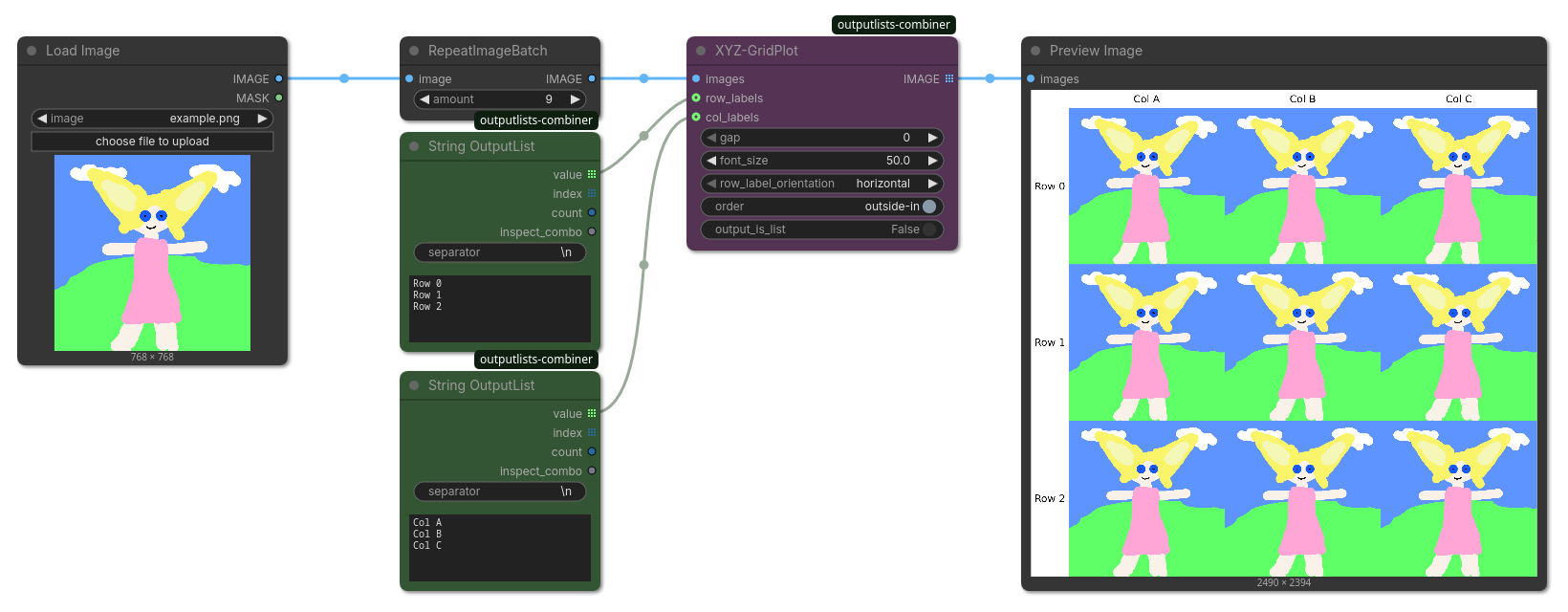Image resolution: width=1568 pixels, height=612 pixels.
Task: Click index output socket of Row-labels OutputList
Action: [x=592, y=193]
